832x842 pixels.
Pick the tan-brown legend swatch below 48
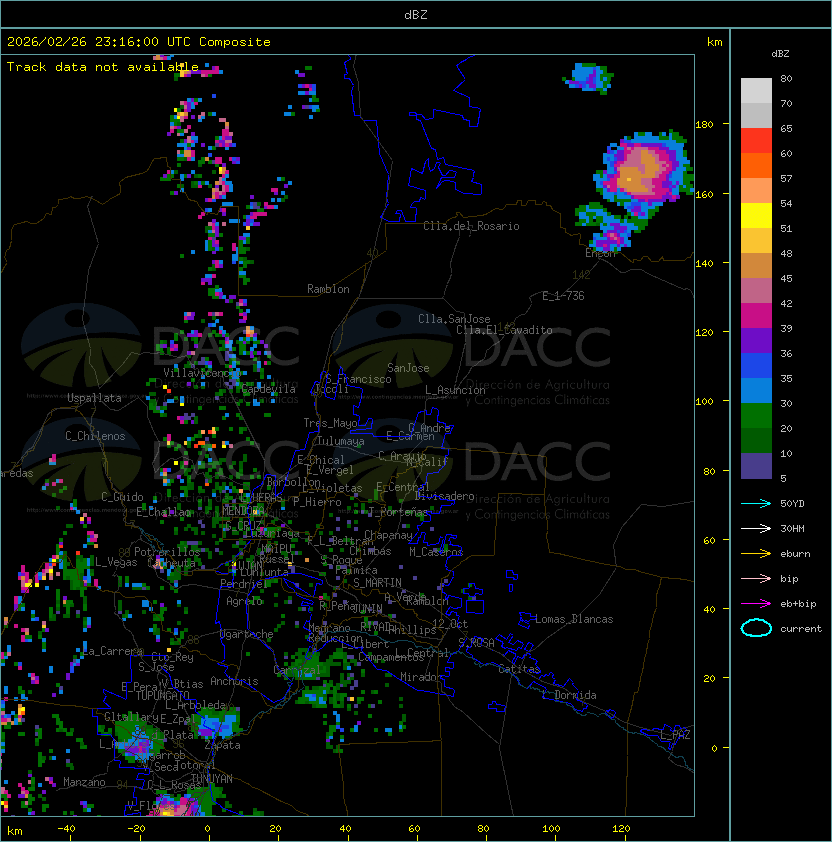click(x=756, y=266)
